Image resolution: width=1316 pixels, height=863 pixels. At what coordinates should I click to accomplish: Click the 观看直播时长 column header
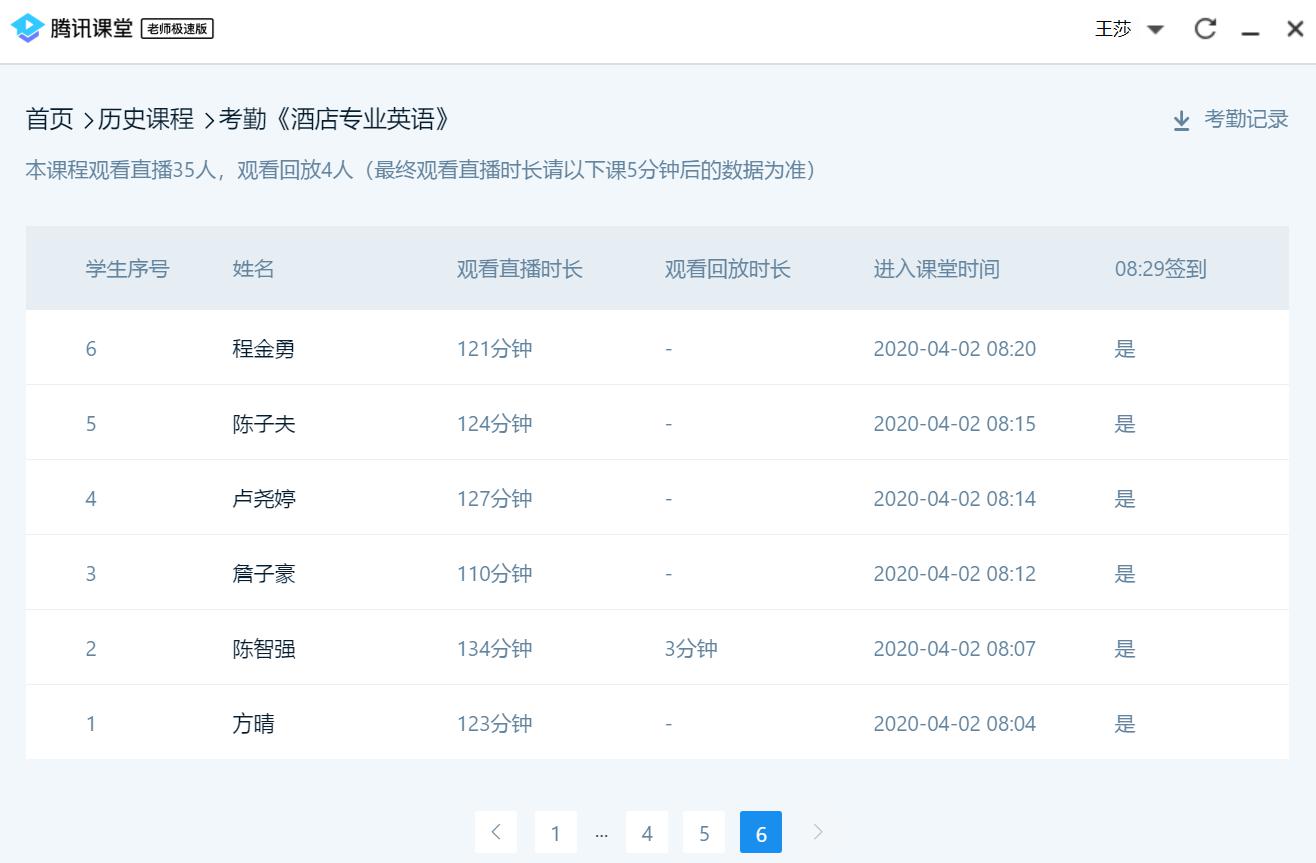tap(519, 269)
